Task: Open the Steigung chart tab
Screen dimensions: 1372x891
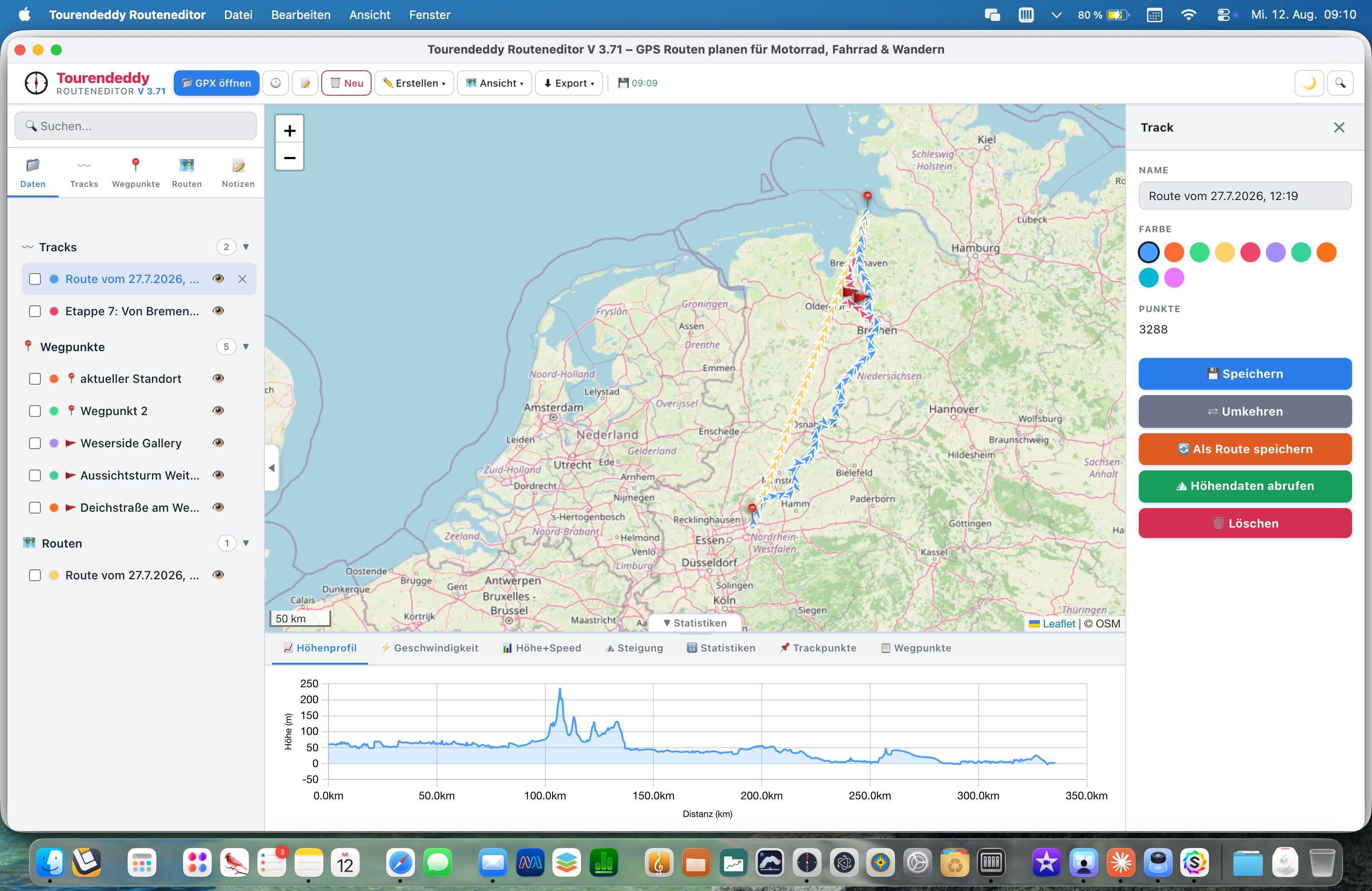Action: pyautogui.click(x=634, y=648)
